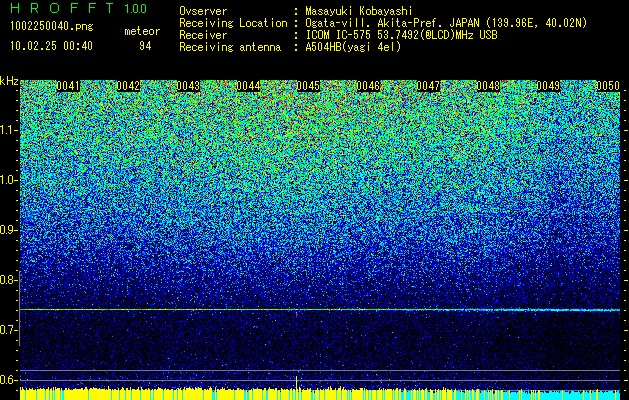Click the 0043 time marker

[x=188, y=86]
